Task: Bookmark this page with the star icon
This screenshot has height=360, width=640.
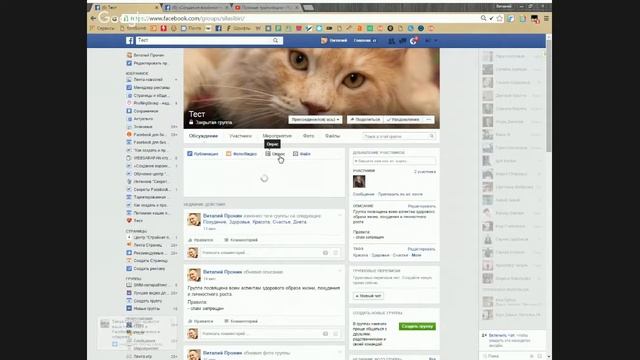Action: click(x=500, y=18)
